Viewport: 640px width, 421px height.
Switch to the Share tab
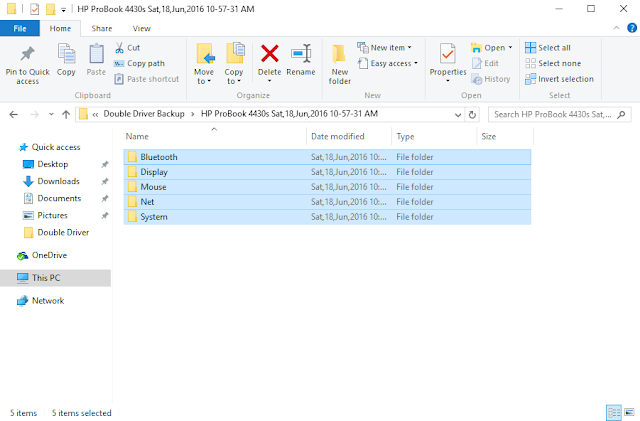(102, 28)
